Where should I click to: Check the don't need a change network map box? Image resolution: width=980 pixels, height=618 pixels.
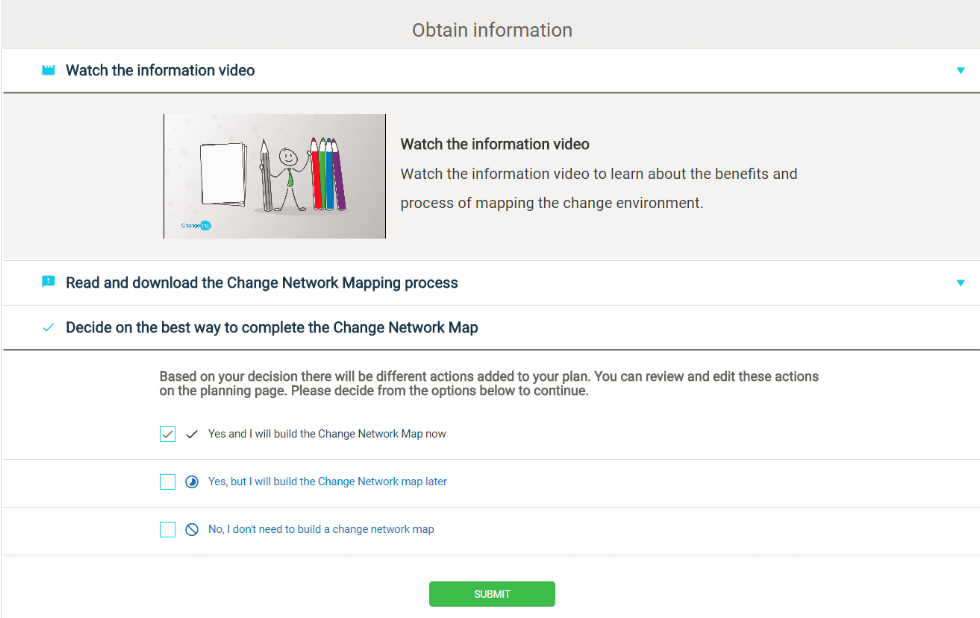click(x=168, y=530)
